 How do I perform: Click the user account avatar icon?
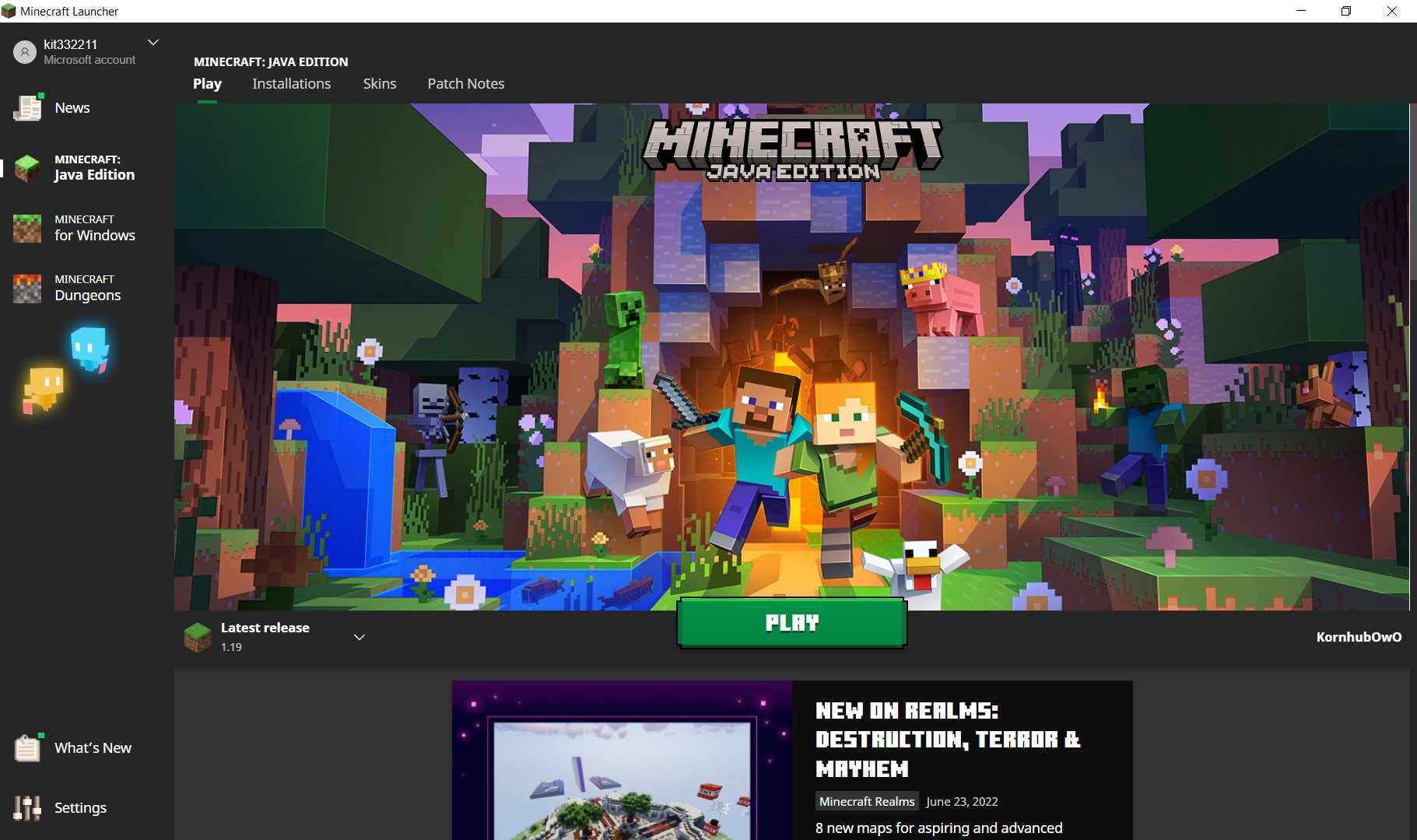click(25, 52)
